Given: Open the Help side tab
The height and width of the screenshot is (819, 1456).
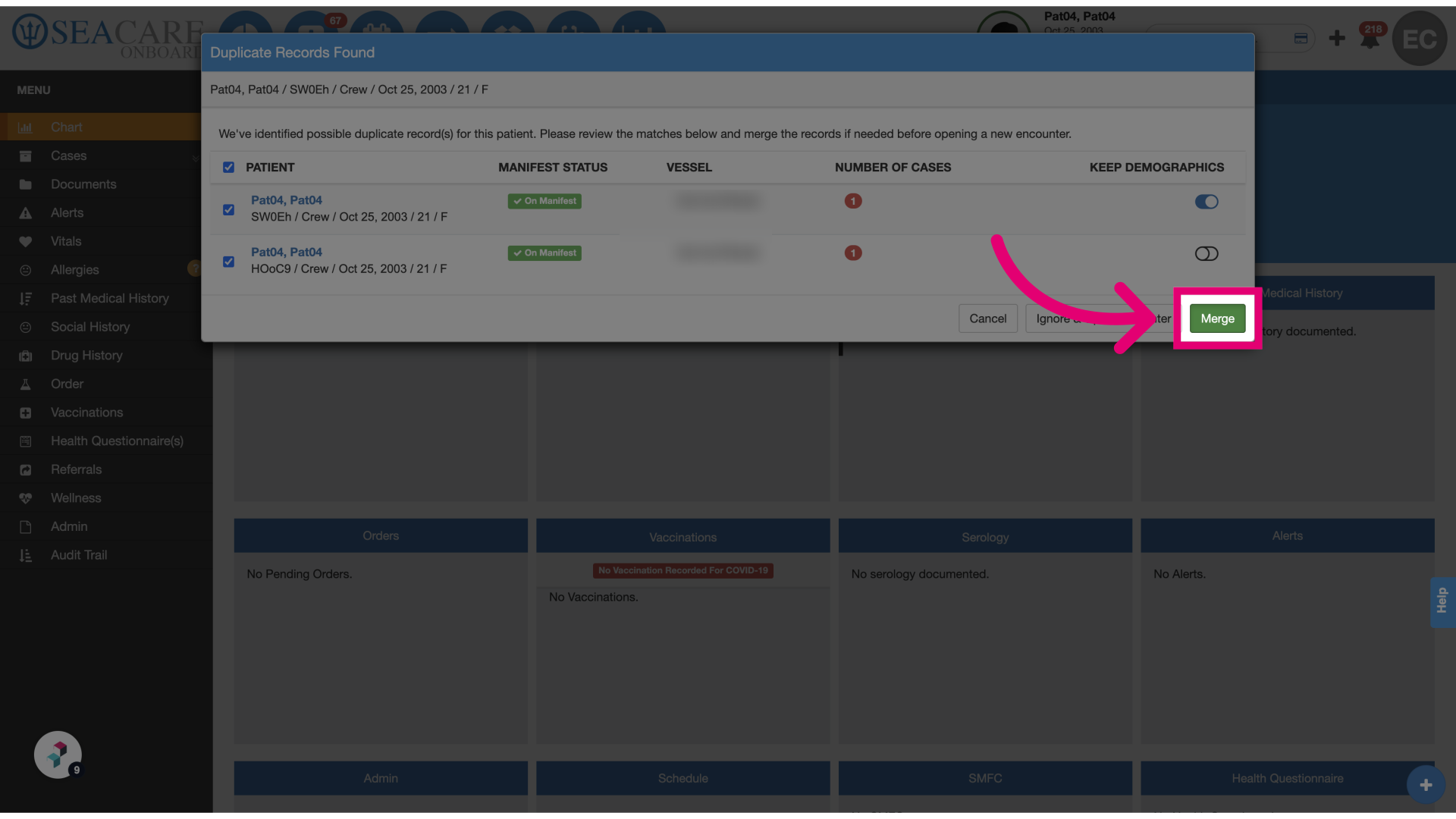Looking at the screenshot, I should (1442, 601).
